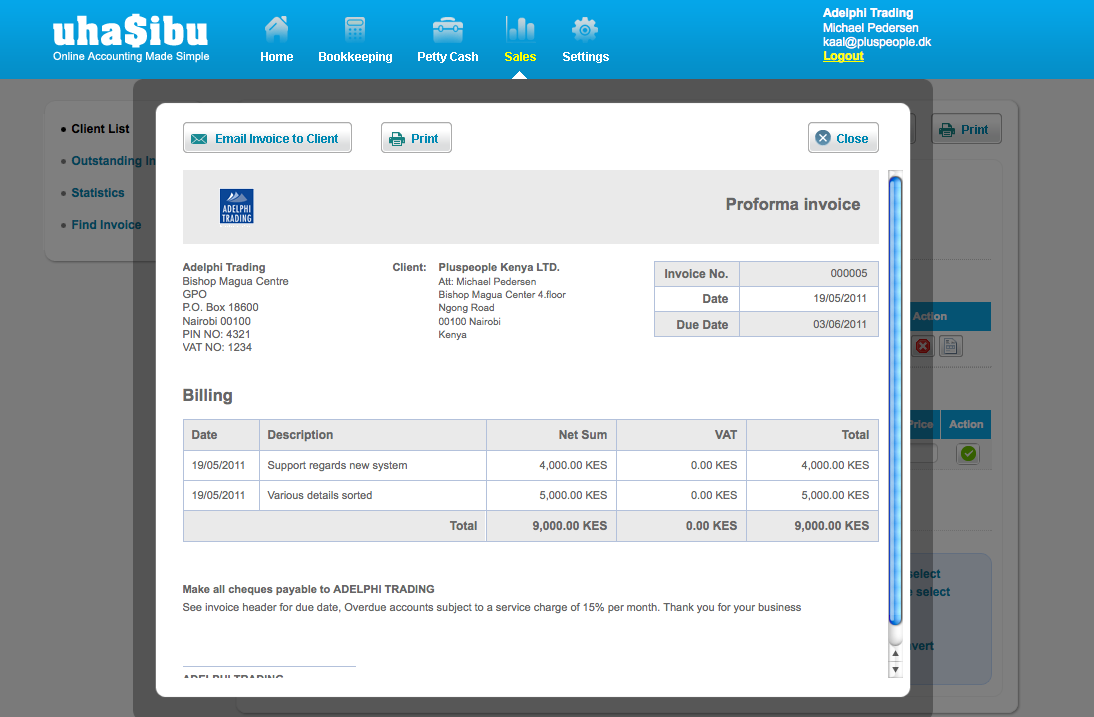Click 'Support regards new system' description

click(337, 465)
